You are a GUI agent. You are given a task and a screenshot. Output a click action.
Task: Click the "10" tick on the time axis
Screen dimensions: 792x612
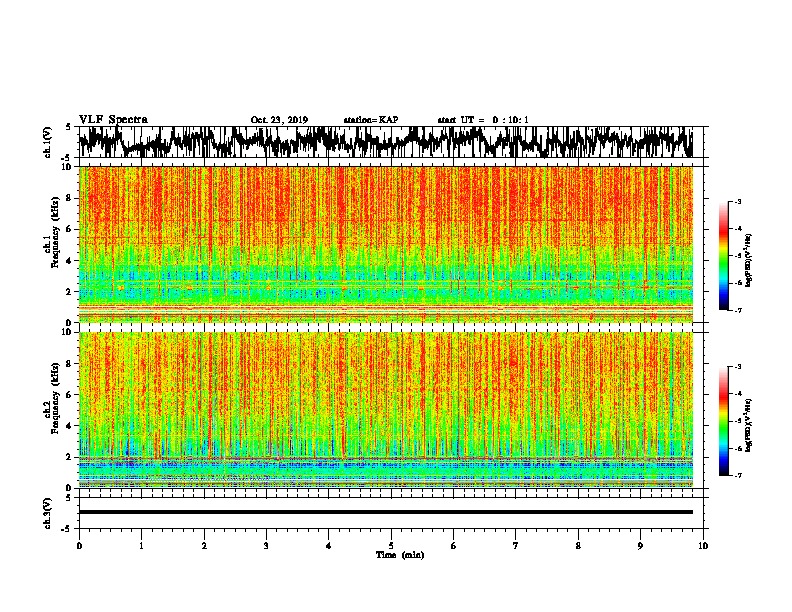[x=703, y=546]
